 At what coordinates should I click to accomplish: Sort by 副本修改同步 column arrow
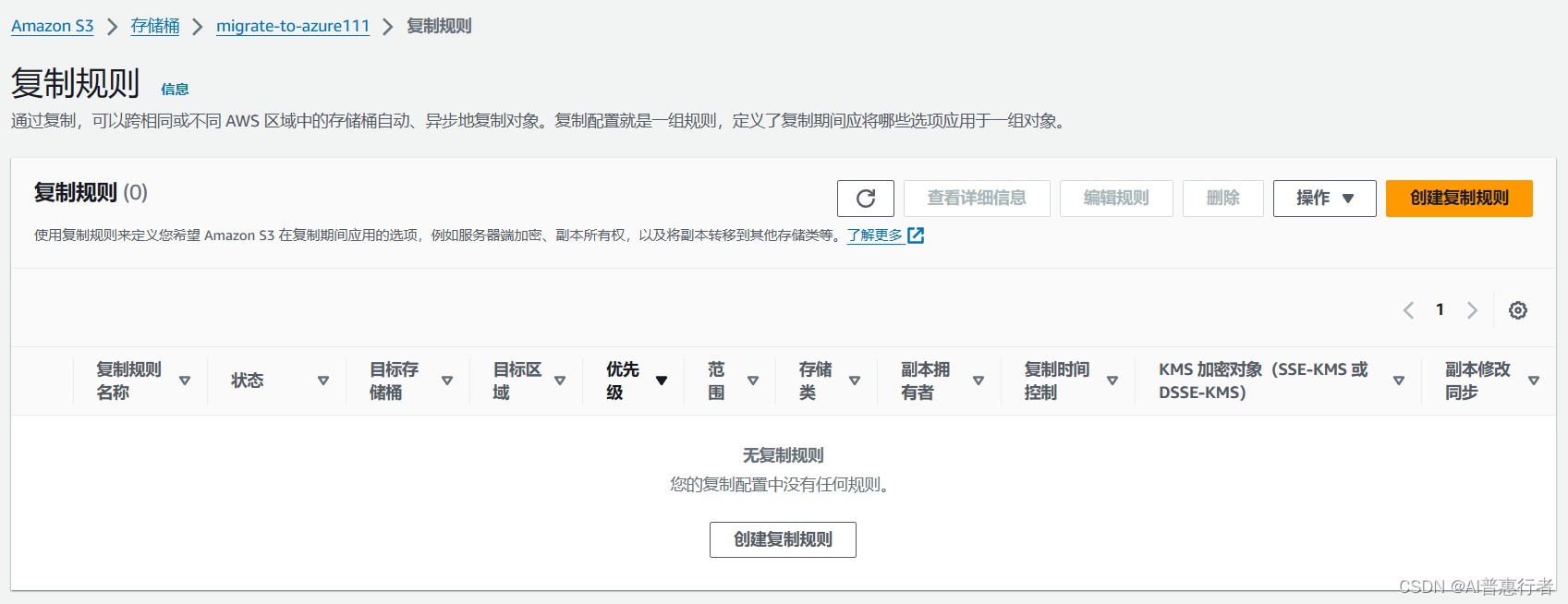pyautogui.click(x=1534, y=381)
